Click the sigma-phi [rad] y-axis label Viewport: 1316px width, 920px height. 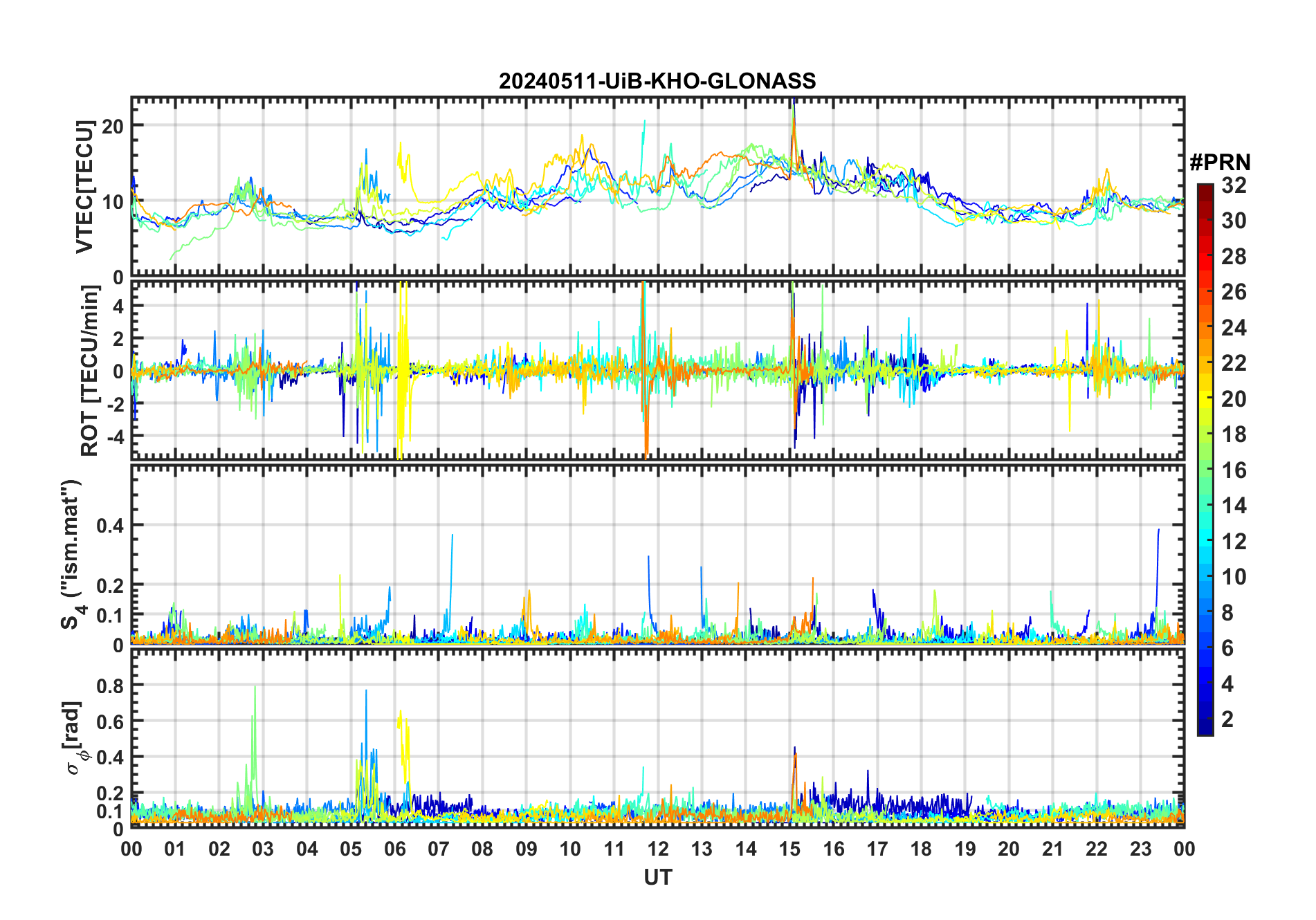point(75,737)
